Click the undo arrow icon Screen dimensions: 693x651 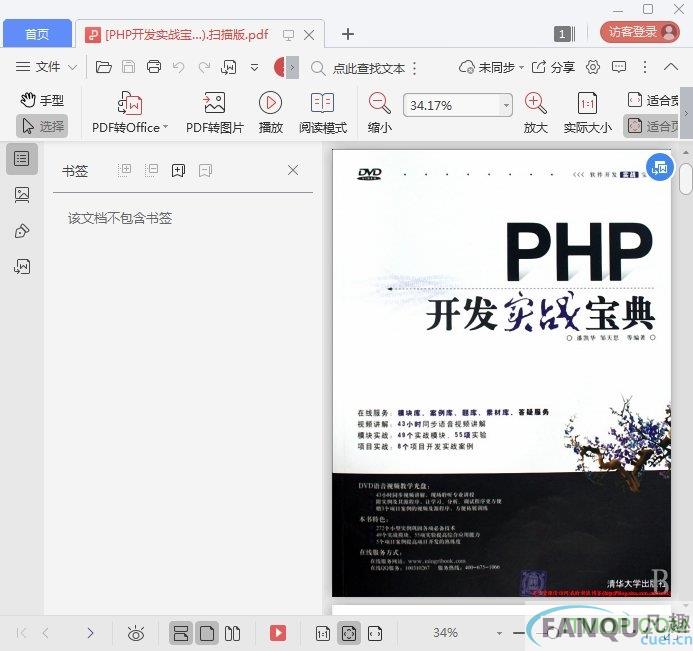(179, 68)
